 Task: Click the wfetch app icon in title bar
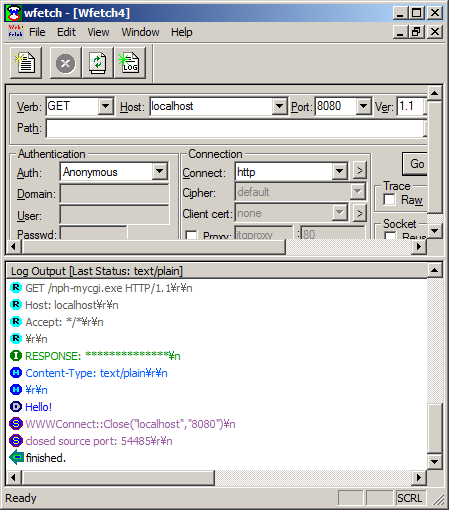click(14, 13)
